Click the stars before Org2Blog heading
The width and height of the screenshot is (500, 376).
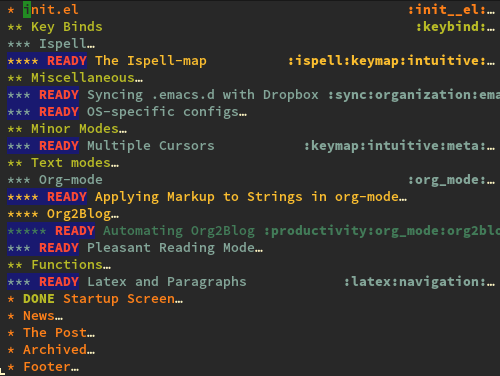pos(23,214)
